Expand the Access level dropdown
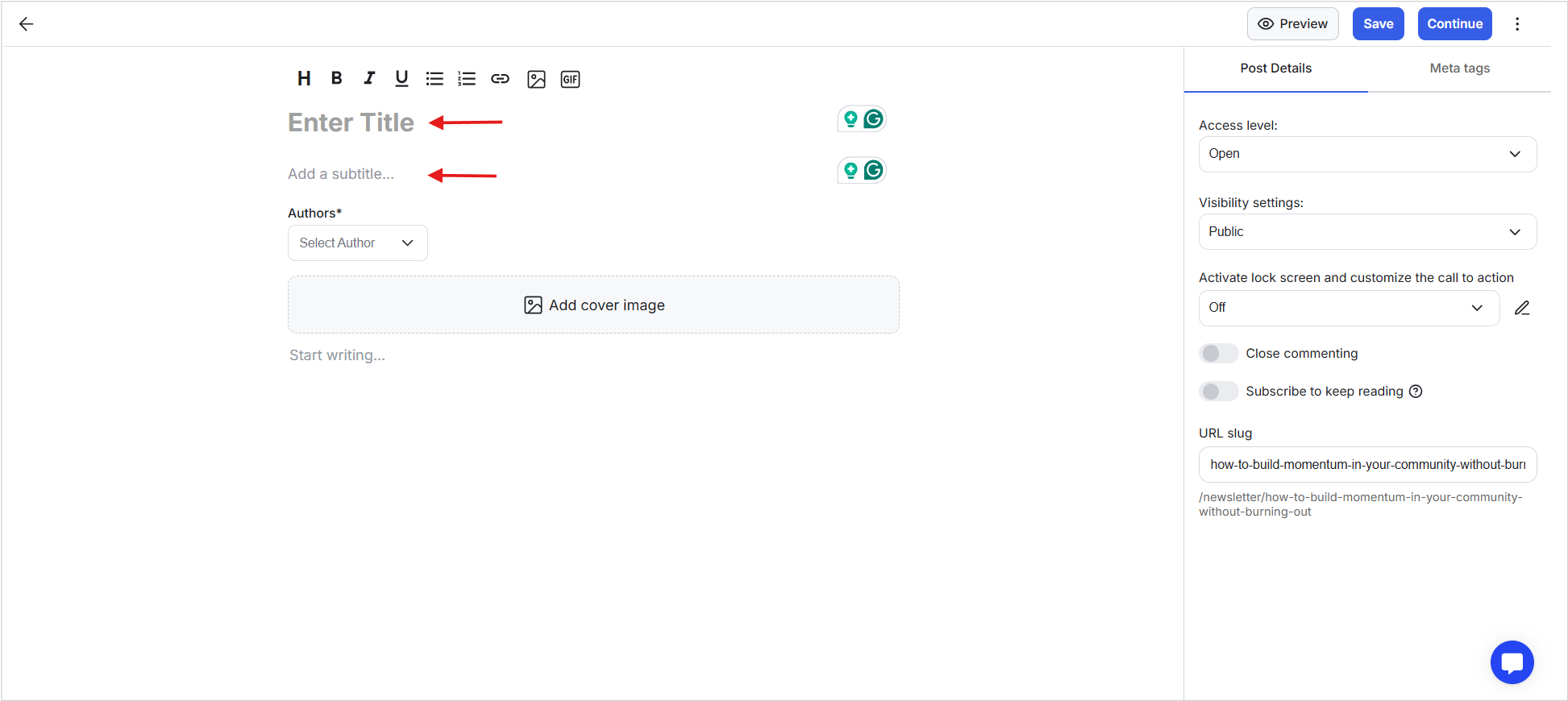Image resolution: width=1568 pixels, height=701 pixels. pyautogui.click(x=1367, y=154)
